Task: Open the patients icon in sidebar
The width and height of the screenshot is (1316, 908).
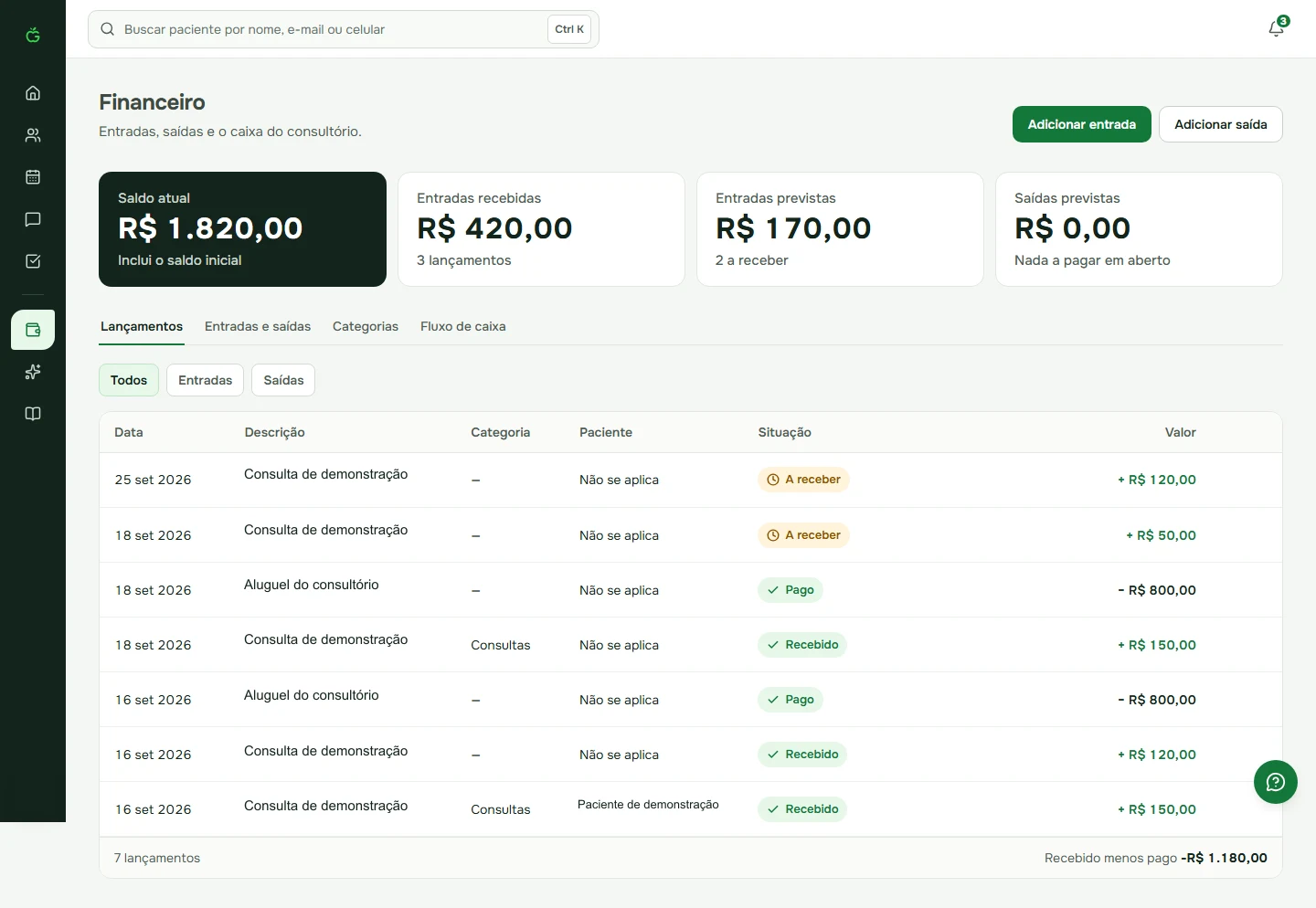Action: 33,135
